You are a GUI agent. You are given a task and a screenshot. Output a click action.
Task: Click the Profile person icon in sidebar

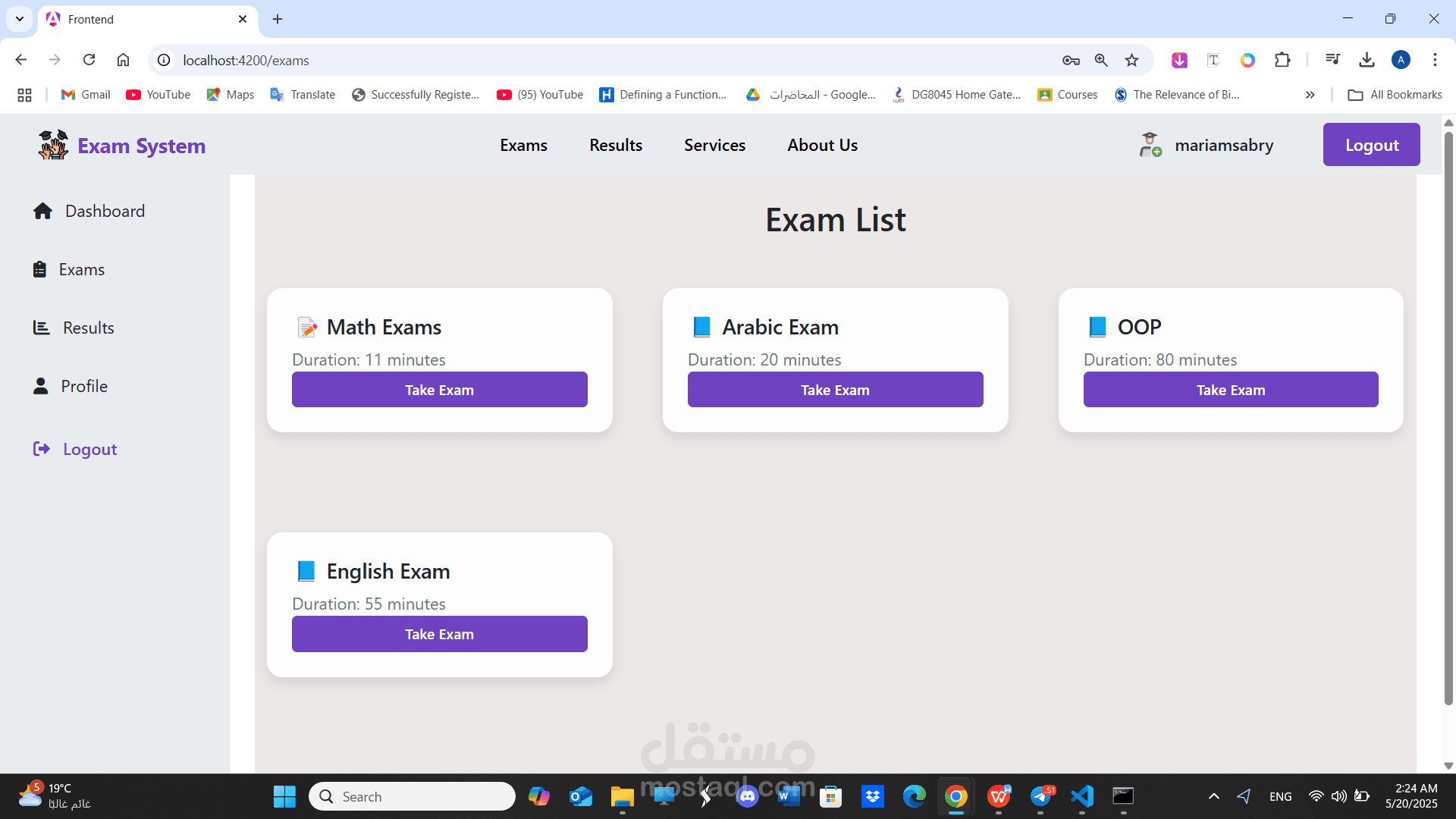[x=40, y=386]
